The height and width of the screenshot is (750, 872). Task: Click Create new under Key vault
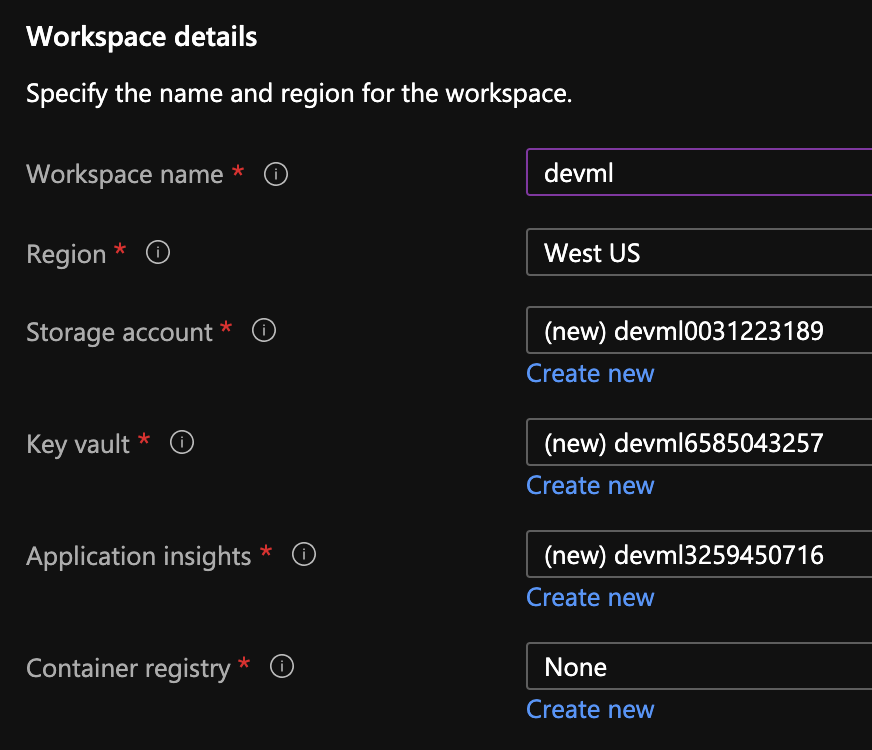pyautogui.click(x=590, y=485)
